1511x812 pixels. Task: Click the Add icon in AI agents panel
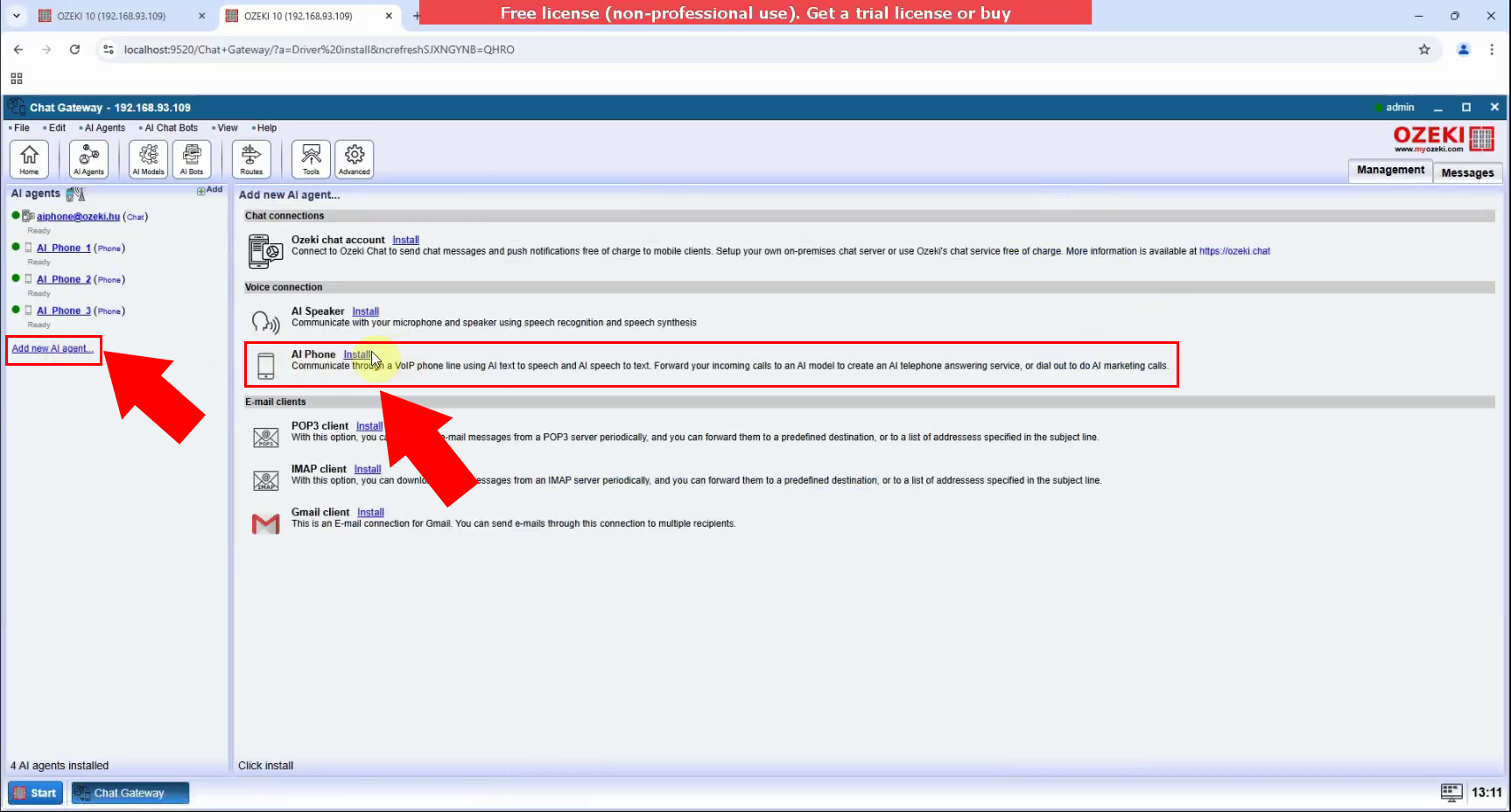tap(210, 190)
